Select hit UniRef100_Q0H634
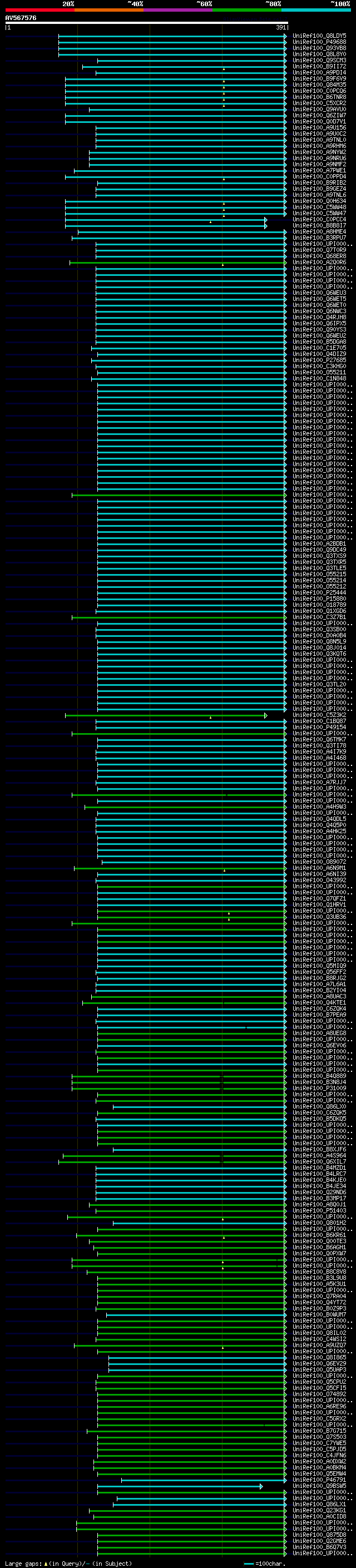Screen dimensions: 356x1568 (319, 201)
